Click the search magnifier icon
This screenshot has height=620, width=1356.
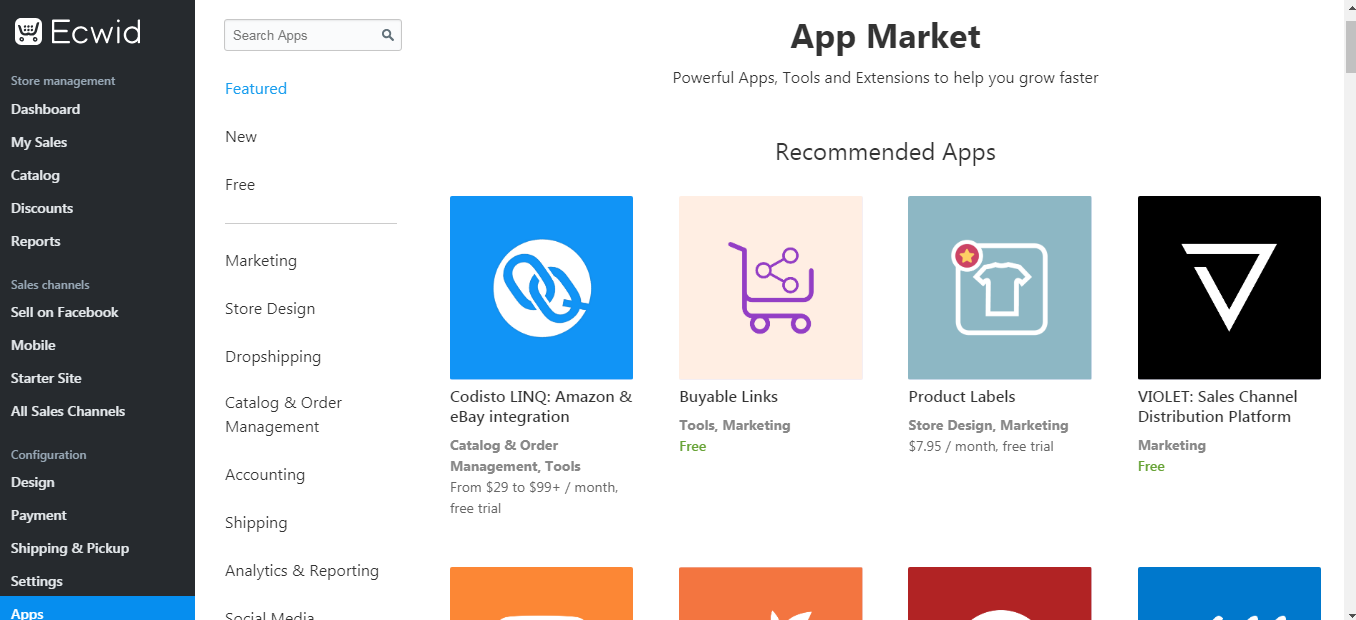388,35
